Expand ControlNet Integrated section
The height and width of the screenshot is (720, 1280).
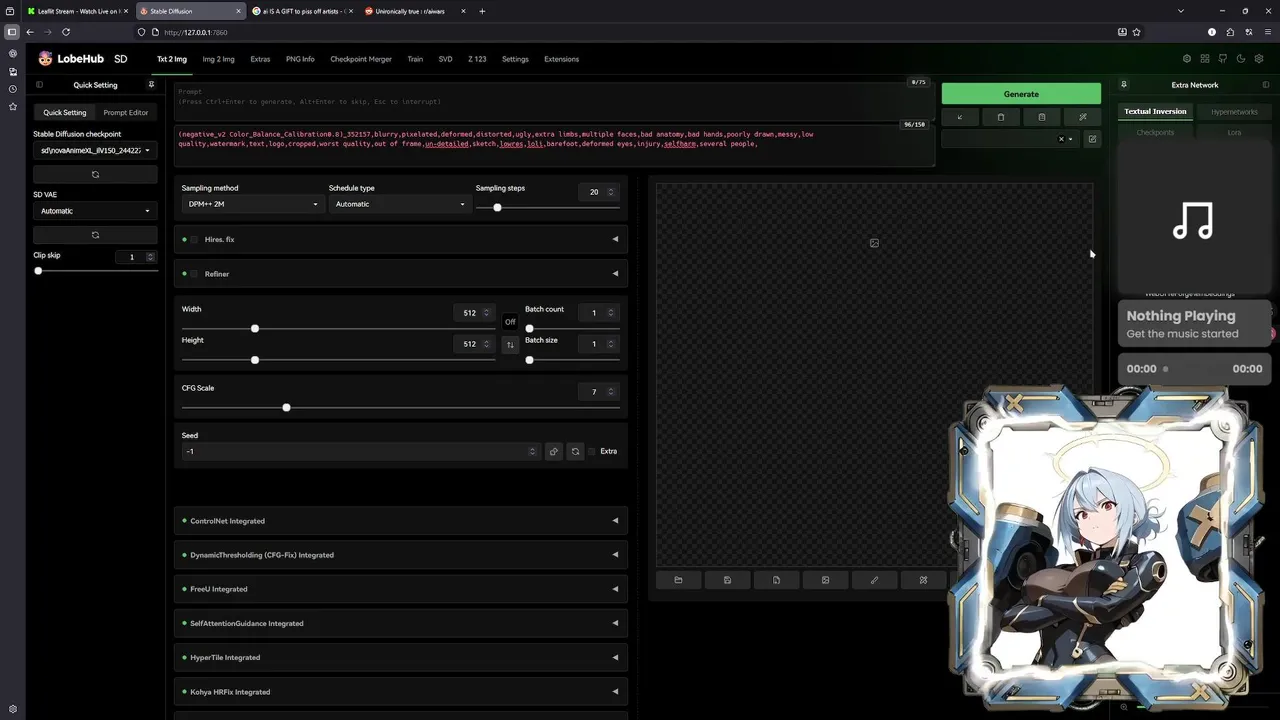click(400, 521)
